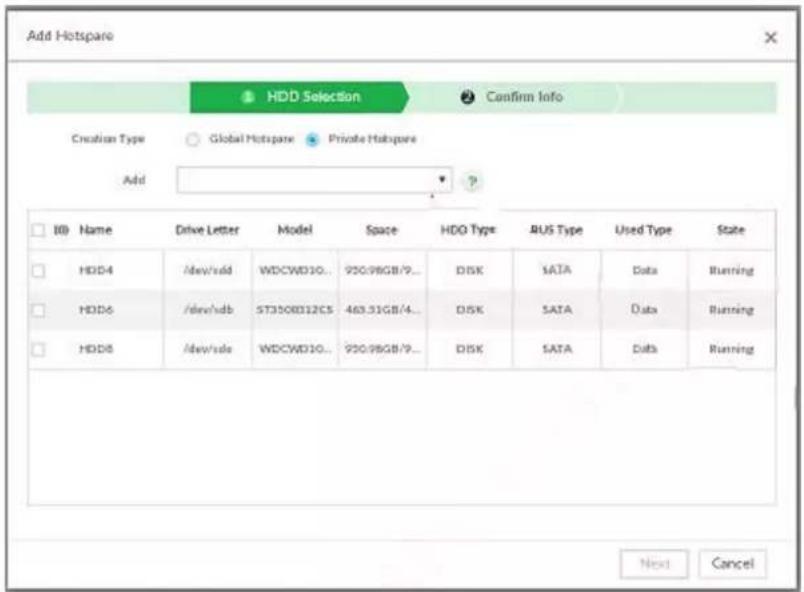The width and height of the screenshot is (804, 592).
Task: Select the Private Hotspare radio button
Action: pos(312,139)
